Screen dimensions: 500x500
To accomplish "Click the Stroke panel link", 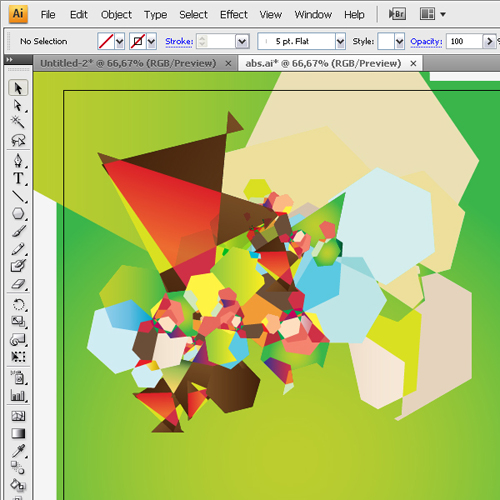I will pos(179,42).
